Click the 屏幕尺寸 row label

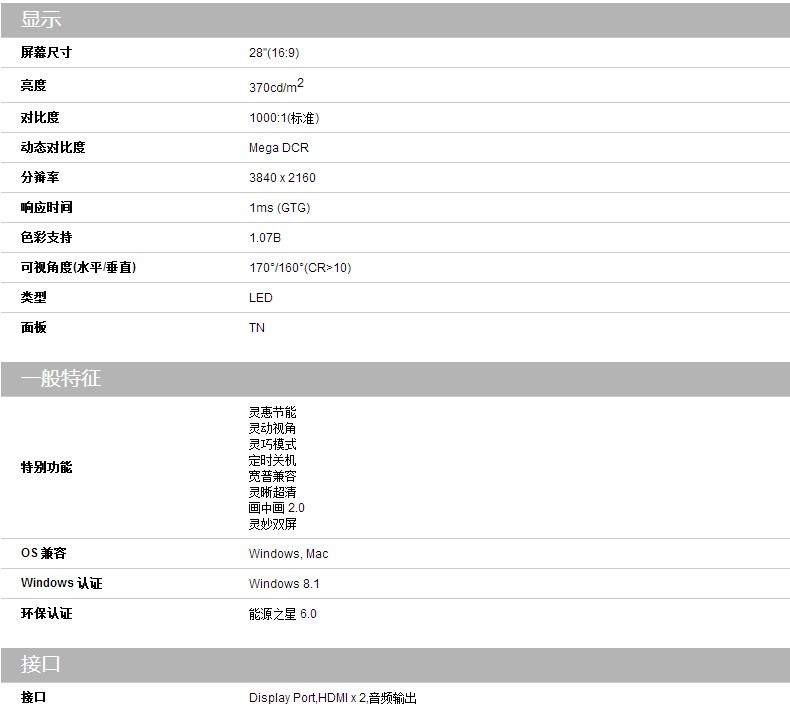pos(46,52)
